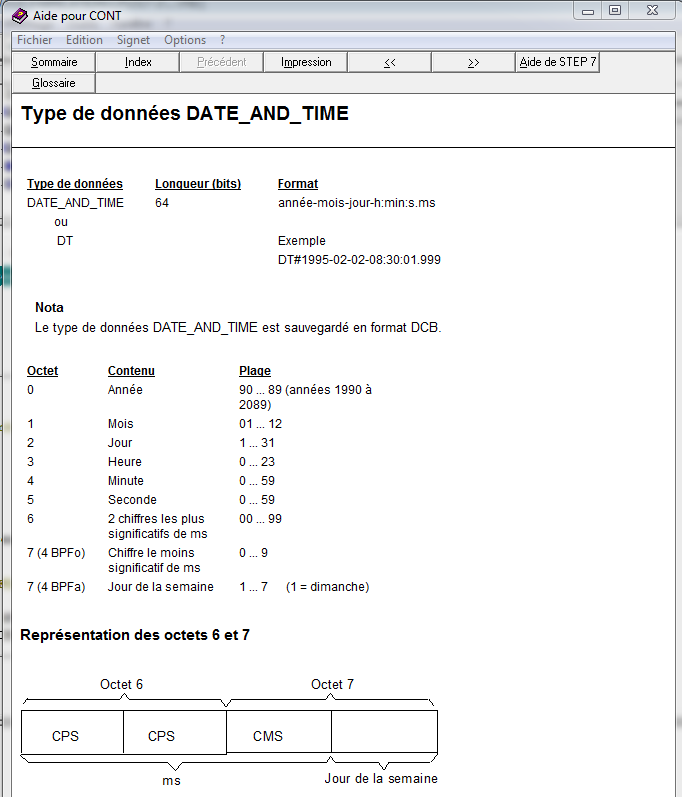Minimize the Aide pour CONT window
This screenshot has width=682, height=797.
[590, 10]
